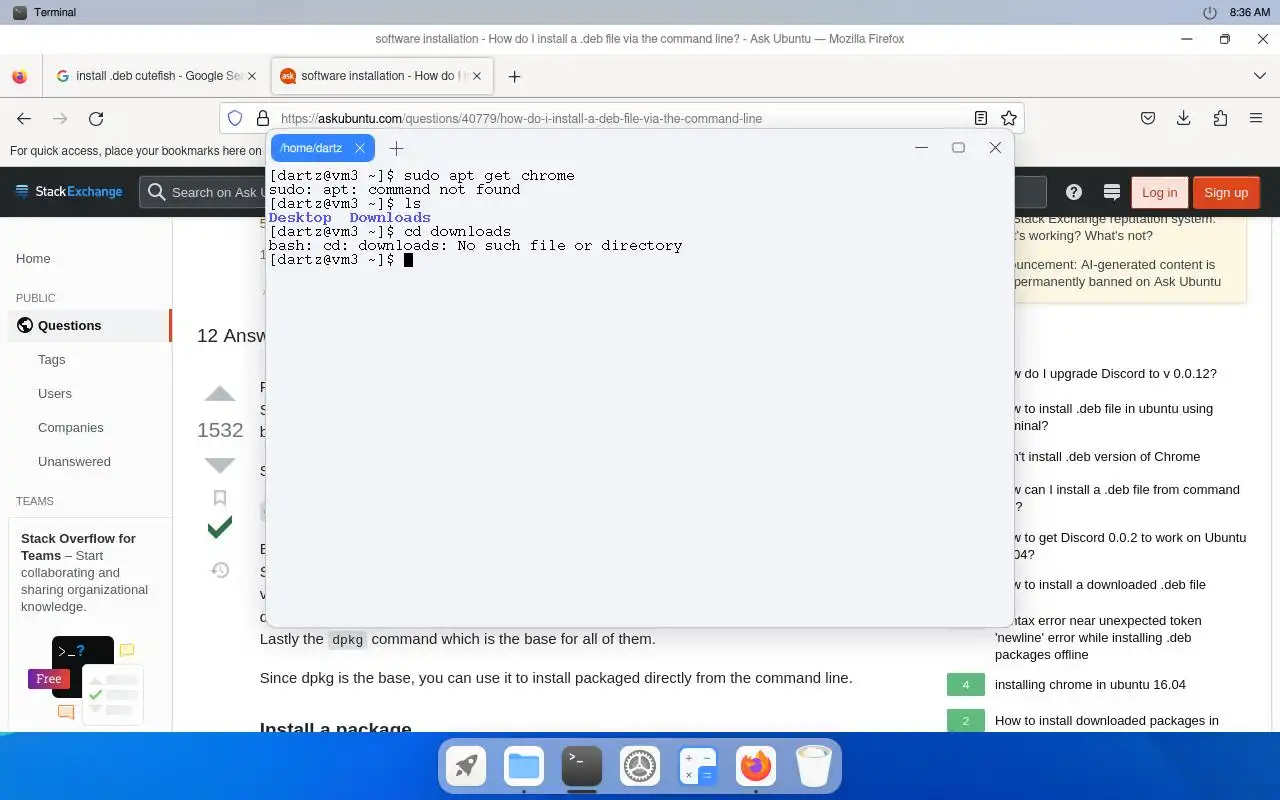Open link about Discord 0.0.2 on Ubuntu

1130,546
